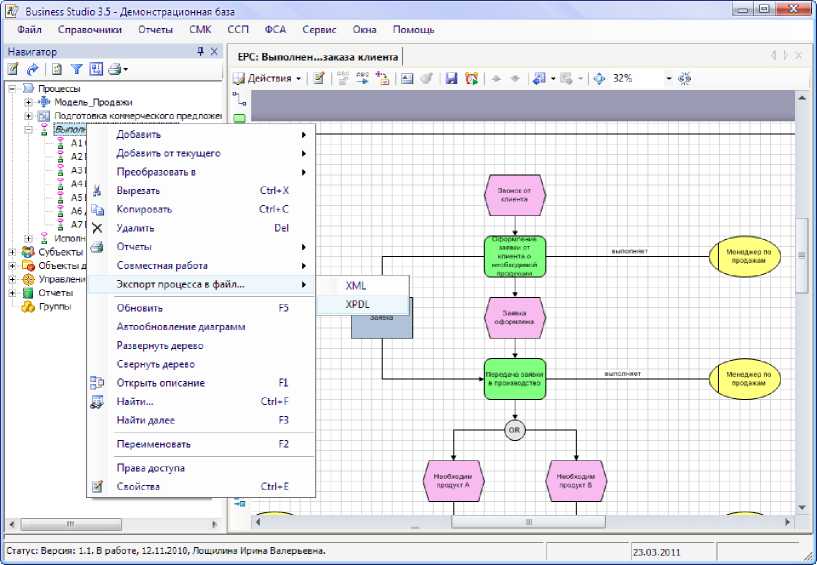This screenshot has height=565, width=817.
Task: Expand the Субъекты tree node
Action: (x=13, y=252)
